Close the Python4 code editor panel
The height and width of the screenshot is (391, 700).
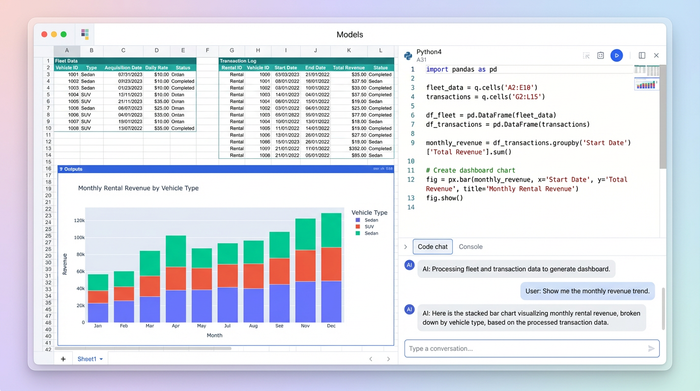point(656,55)
